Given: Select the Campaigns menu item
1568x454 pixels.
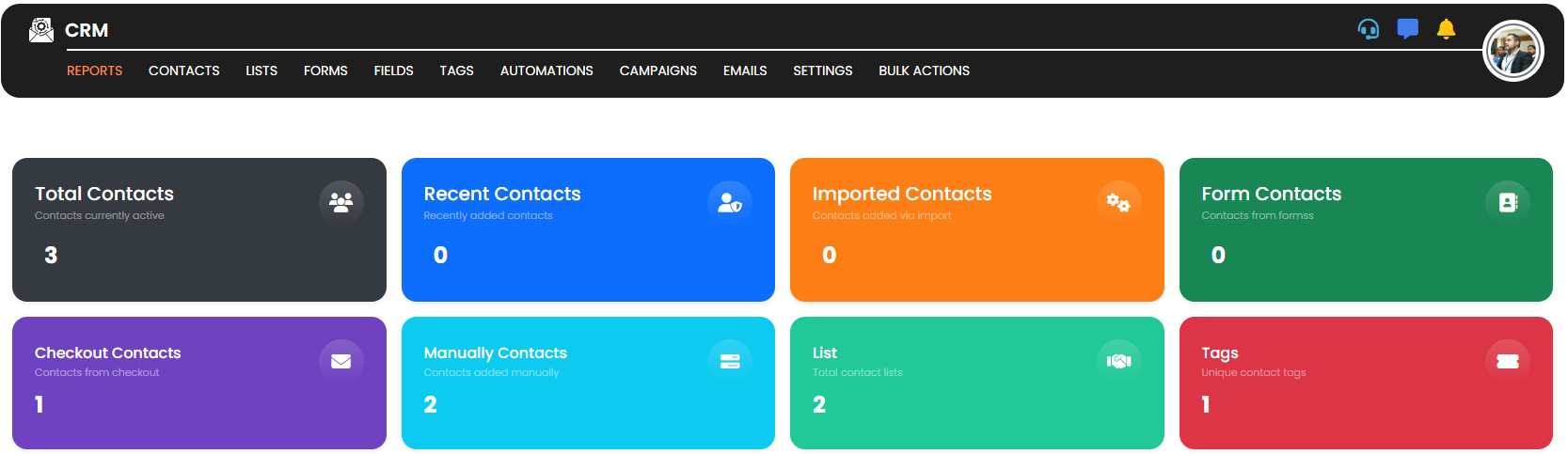Looking at the screenshot, I should [657, 70].
